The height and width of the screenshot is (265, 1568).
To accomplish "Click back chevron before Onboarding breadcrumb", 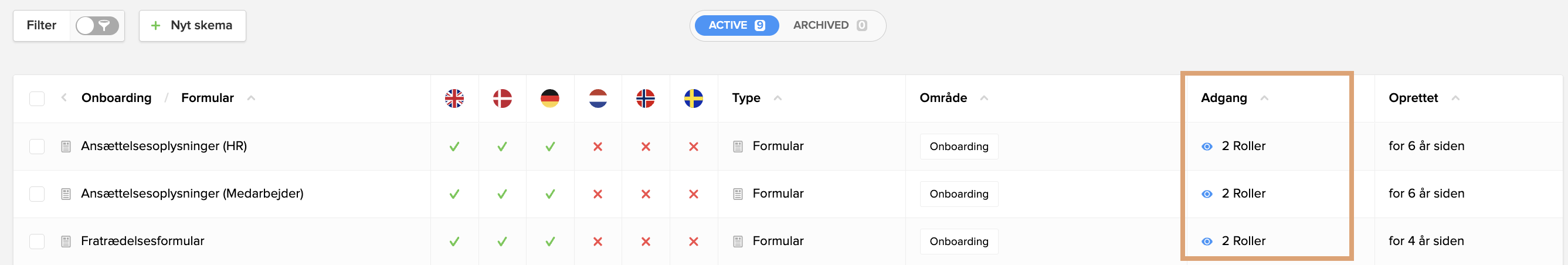I will tap(64, 97).
